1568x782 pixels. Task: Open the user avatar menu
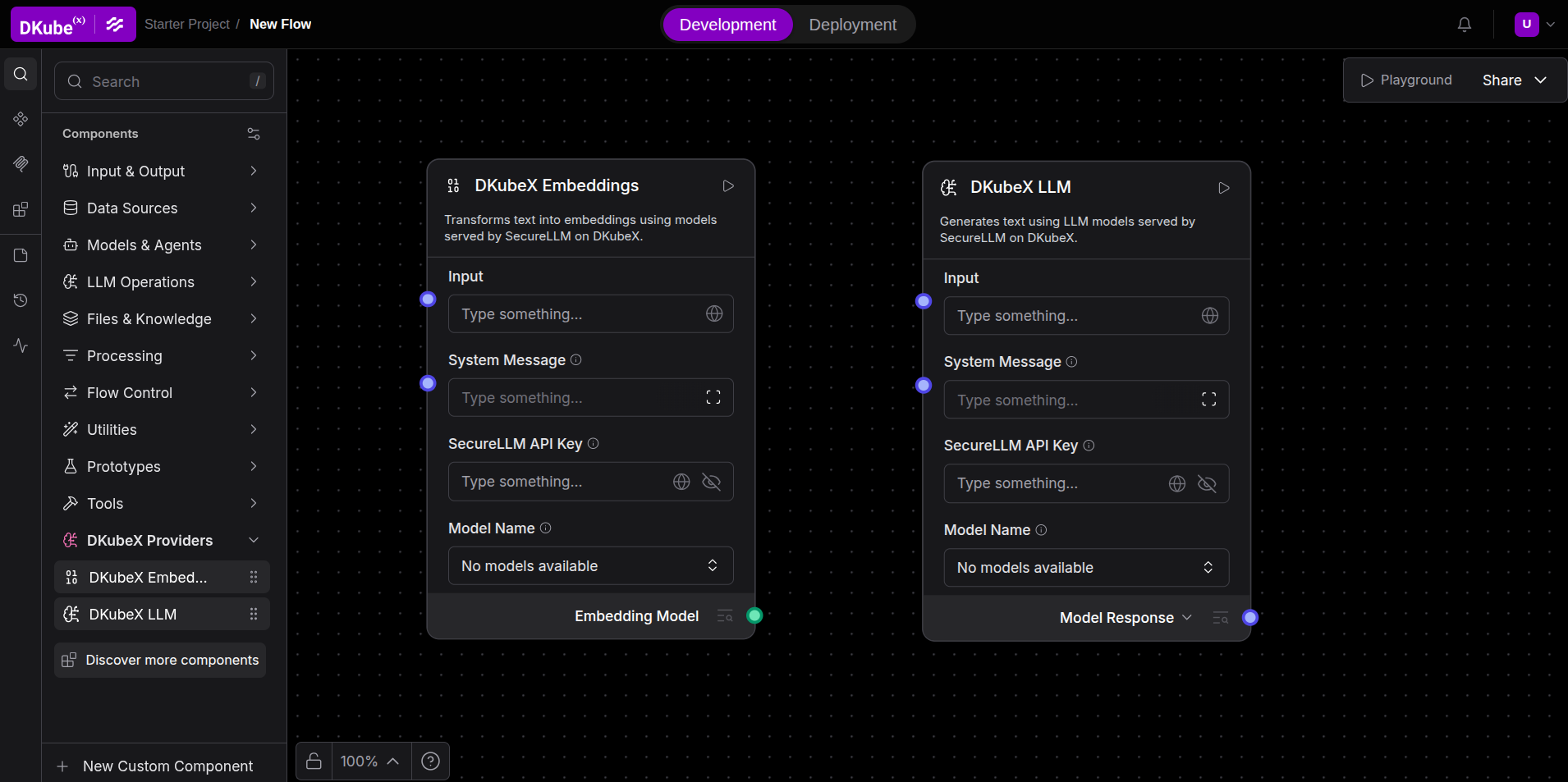[x=1534, y=25]
